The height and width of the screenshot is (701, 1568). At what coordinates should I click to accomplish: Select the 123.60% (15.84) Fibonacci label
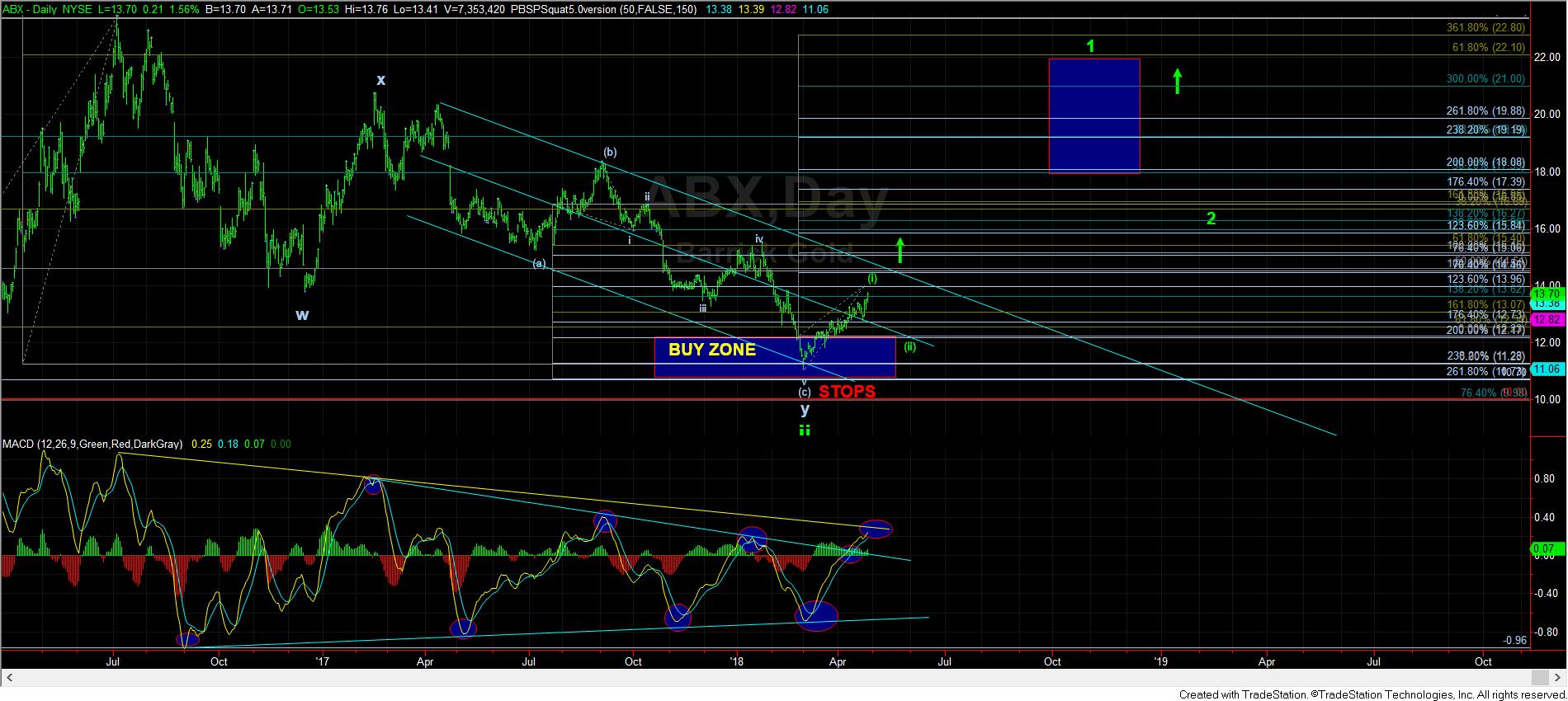(x=1486, y=226)
